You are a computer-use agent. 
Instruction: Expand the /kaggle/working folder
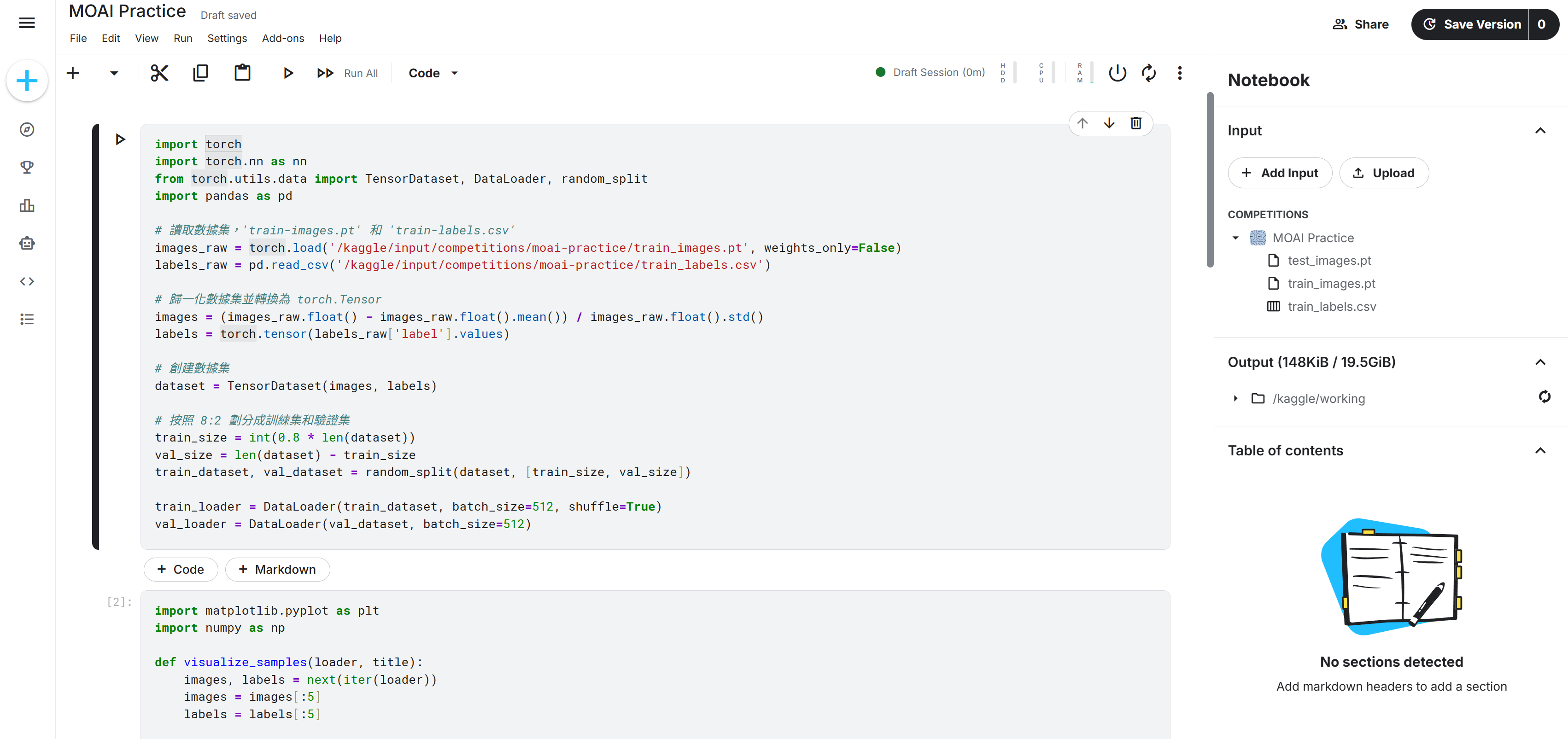pyautogui.click(x=1235, y=398)
